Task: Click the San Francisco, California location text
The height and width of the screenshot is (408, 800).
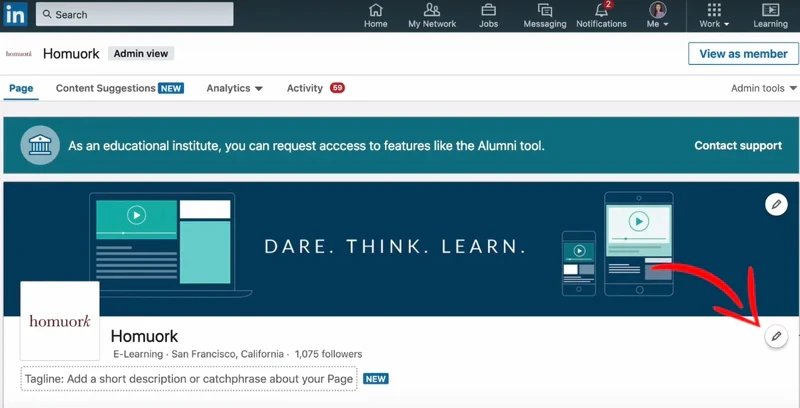Action: pyautogui.click(x=228, y=354)
